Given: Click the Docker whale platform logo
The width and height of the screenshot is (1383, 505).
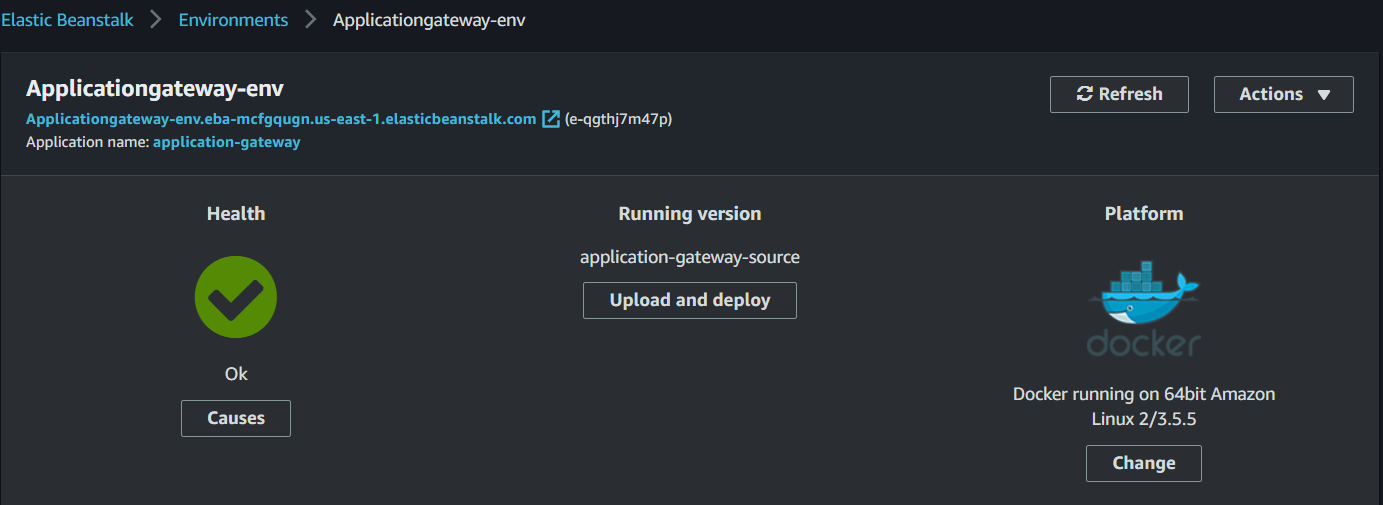Looking at the screenshot, I should pyautogui.click(x=1144, y=308).
